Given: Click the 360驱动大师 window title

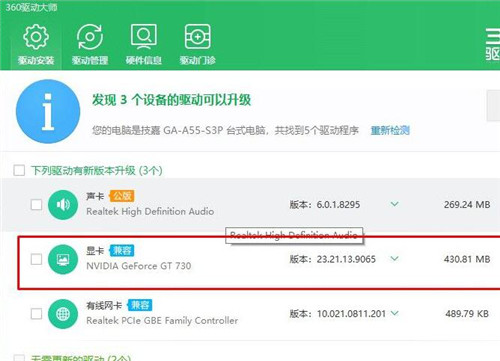Looking at the screenshot, I should click(x=31, y=7).
